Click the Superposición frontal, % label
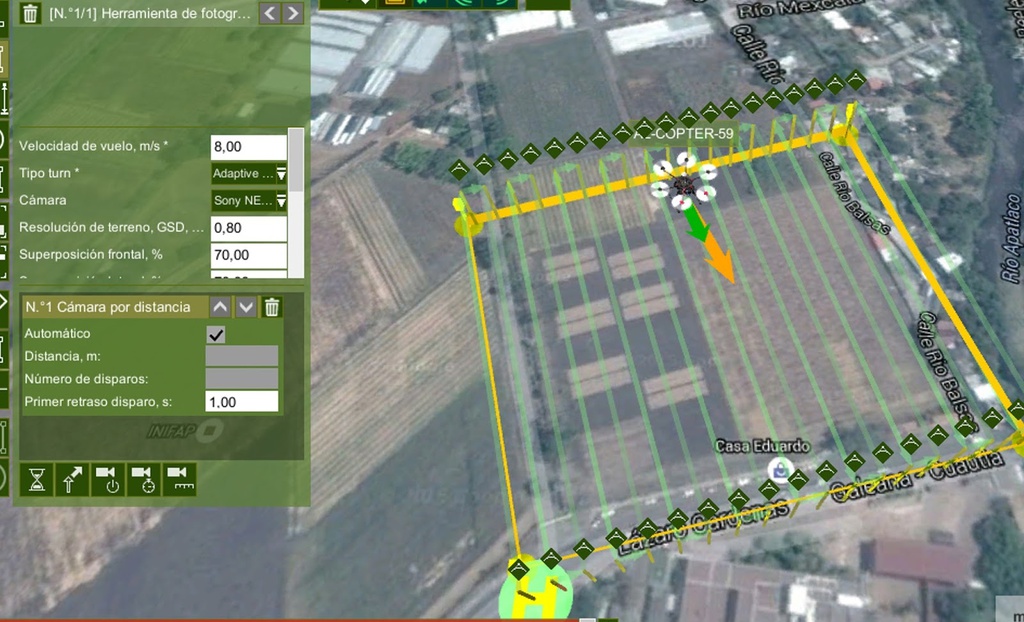 (91, 254)
